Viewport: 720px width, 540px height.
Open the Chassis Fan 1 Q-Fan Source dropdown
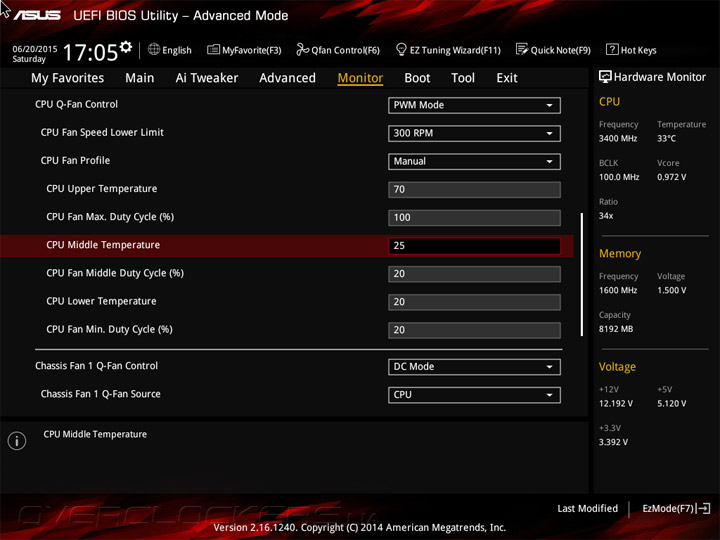tap(474, 395)
